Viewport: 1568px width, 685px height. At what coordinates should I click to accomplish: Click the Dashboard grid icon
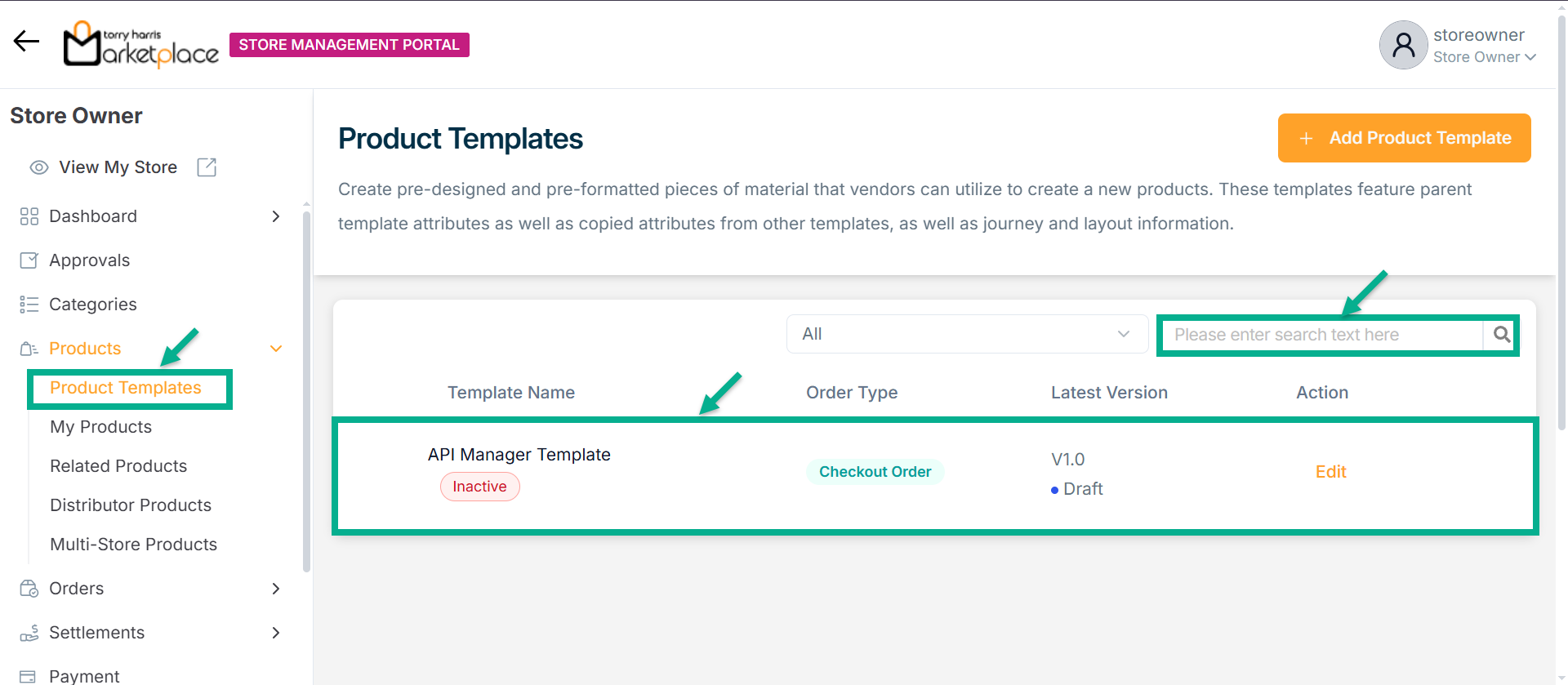(29, 216)
